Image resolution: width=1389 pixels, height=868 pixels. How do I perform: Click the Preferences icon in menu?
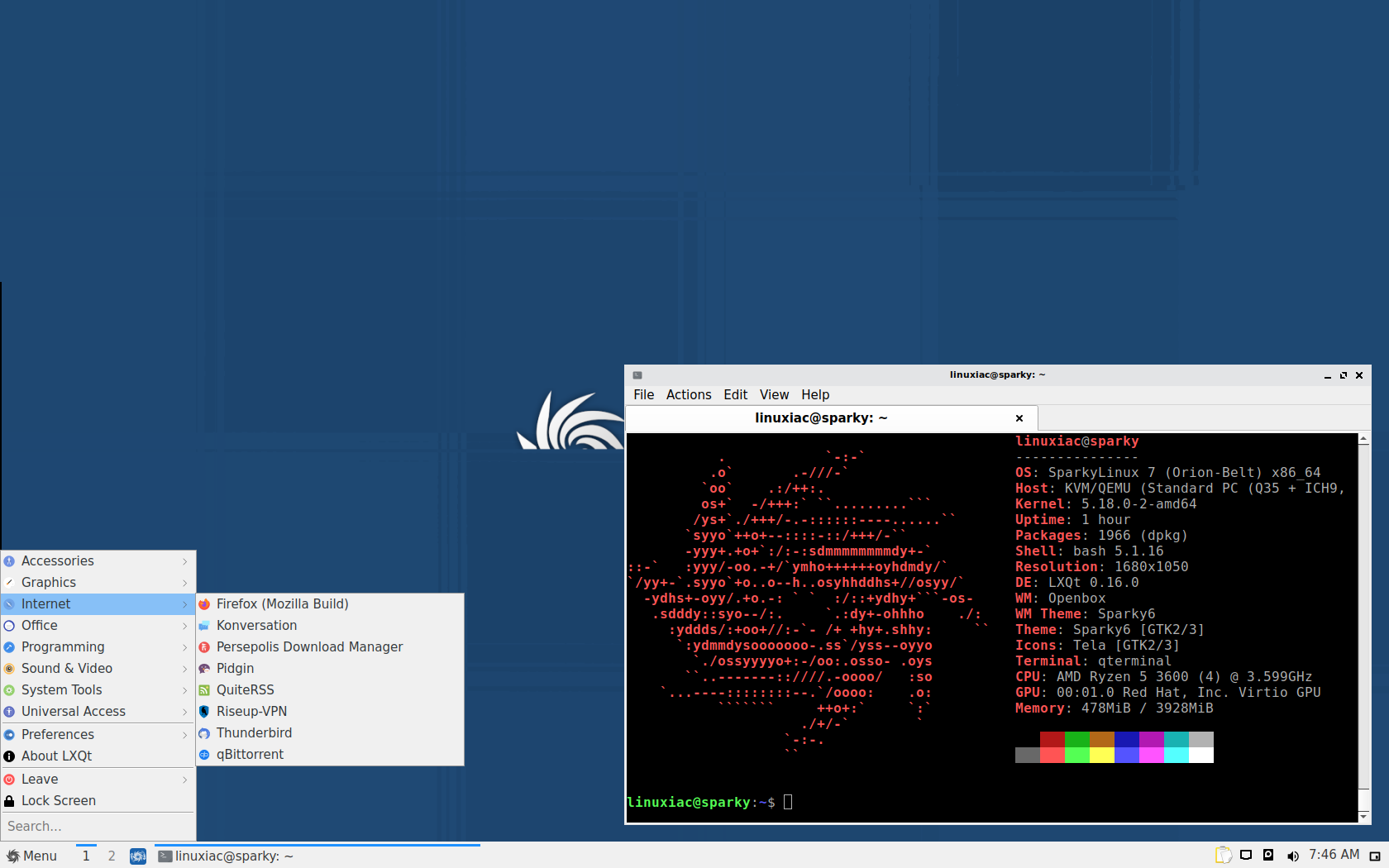(x=9, y=735)
